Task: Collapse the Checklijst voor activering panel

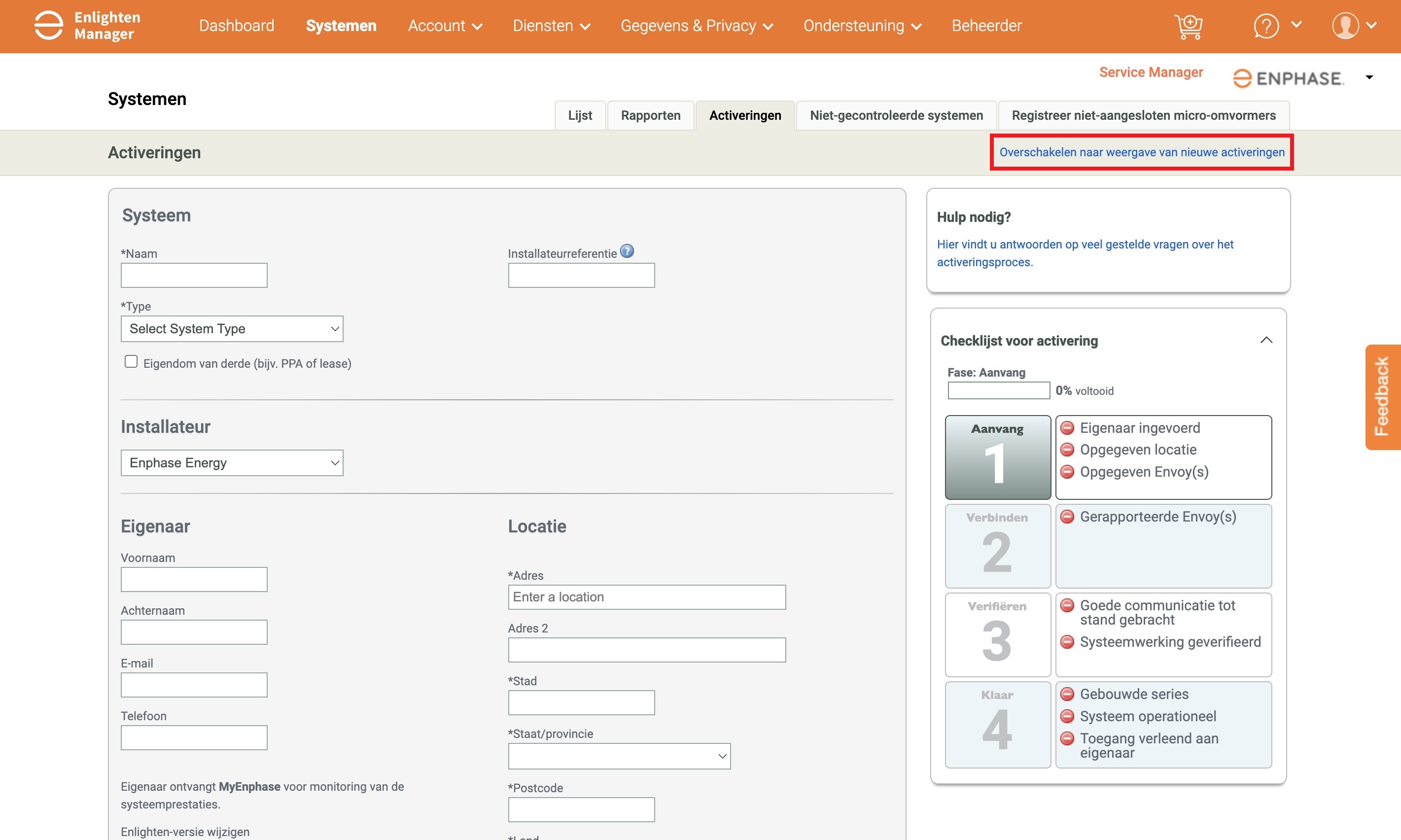Action: (1266, 340)
